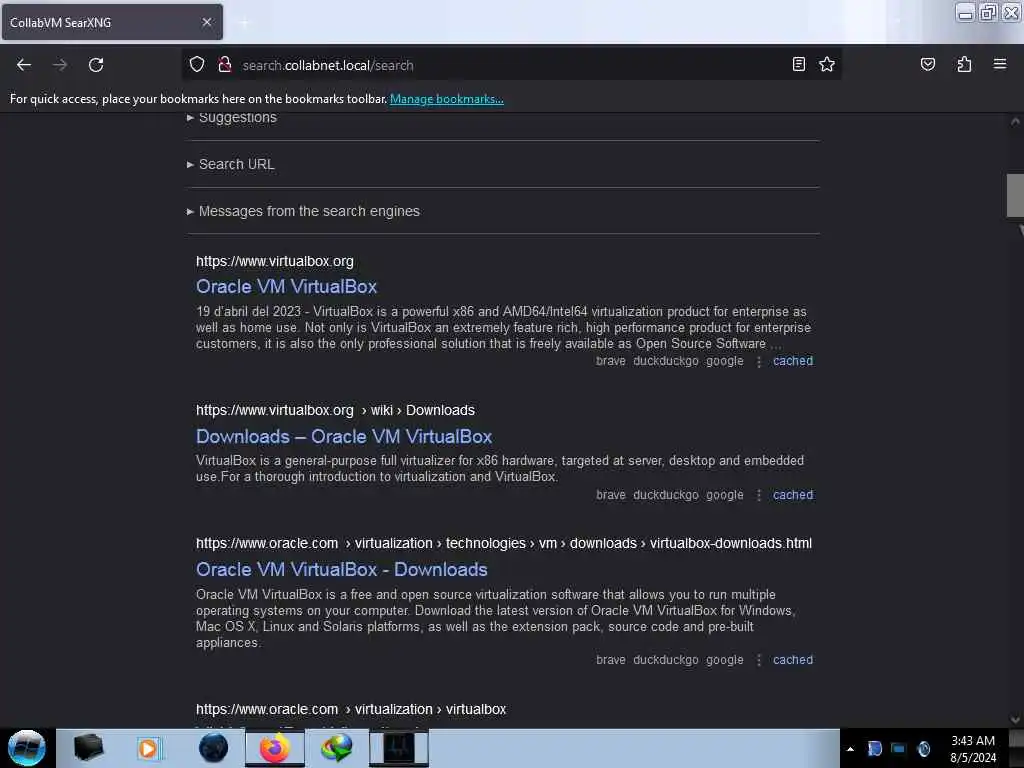Image resolution: width=1024 pixels, height=768 pixels.
Task: Click the page vertical scrollbar thumb
Action: pyautogui.click(x=1015, y=195)
